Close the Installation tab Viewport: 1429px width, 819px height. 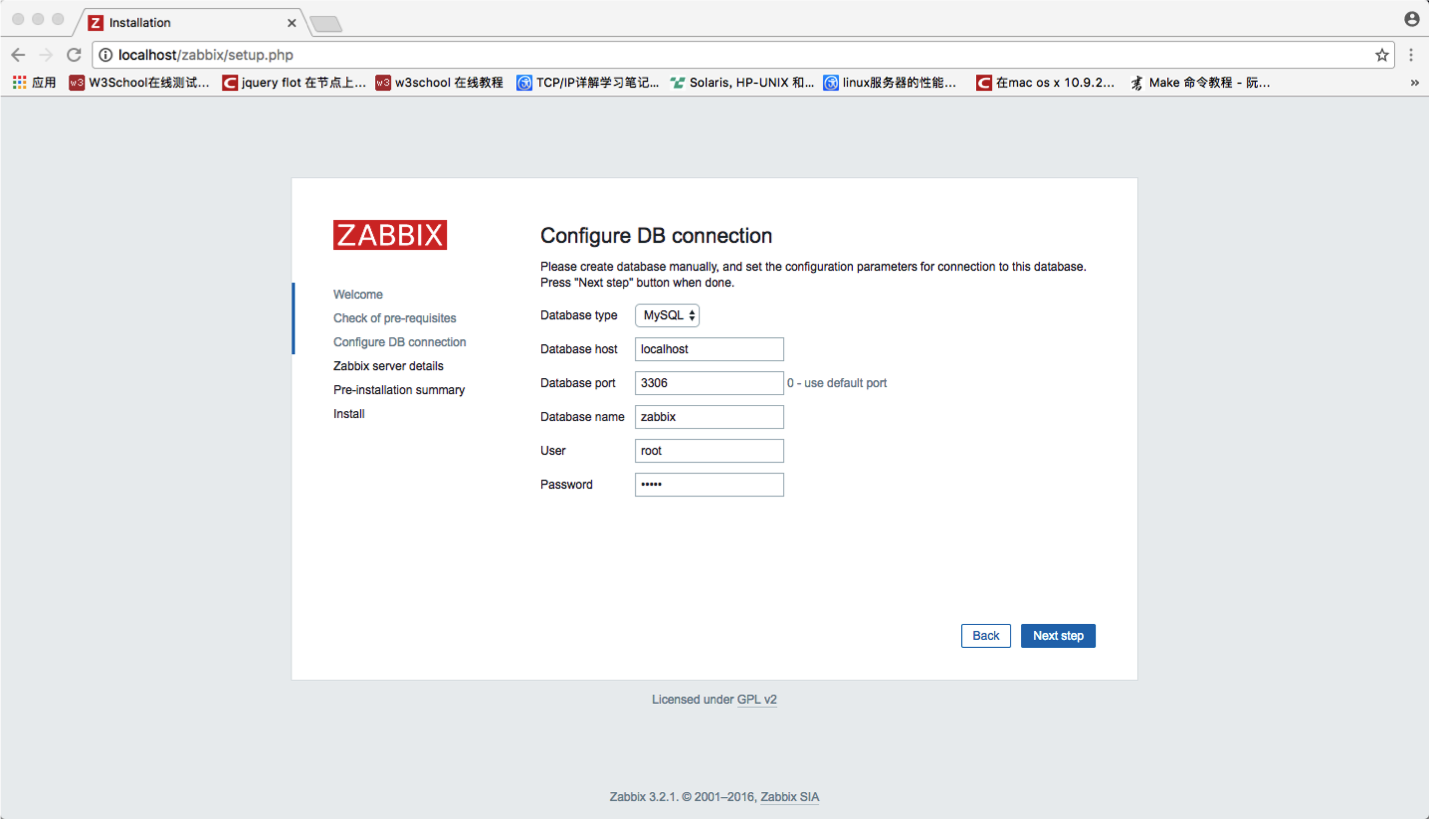click(x=292, y=22)
